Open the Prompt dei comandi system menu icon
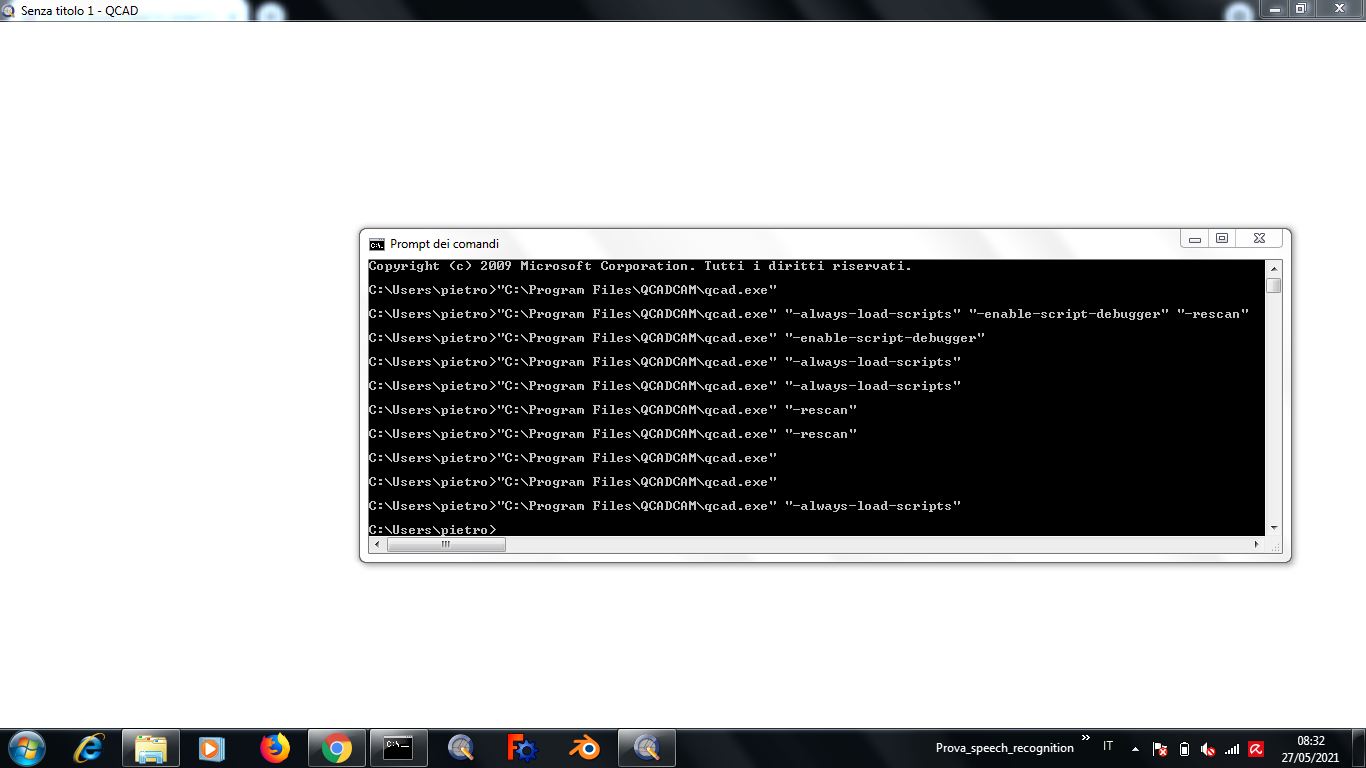1366x768 pixels. click(377, 244)
